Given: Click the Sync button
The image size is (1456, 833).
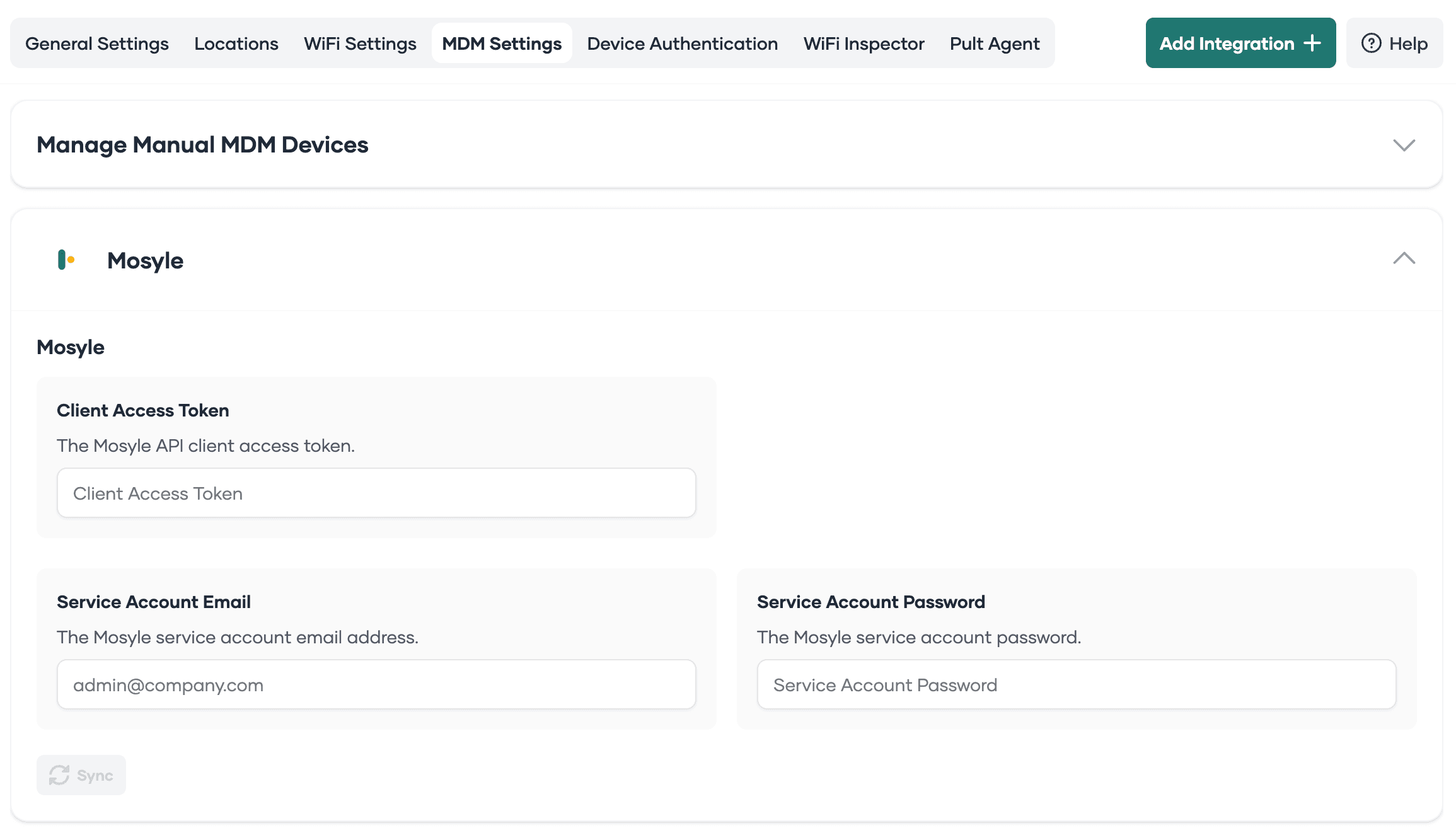Looking at the screenshot, I should pyautogui.click(x=81, y=775).
